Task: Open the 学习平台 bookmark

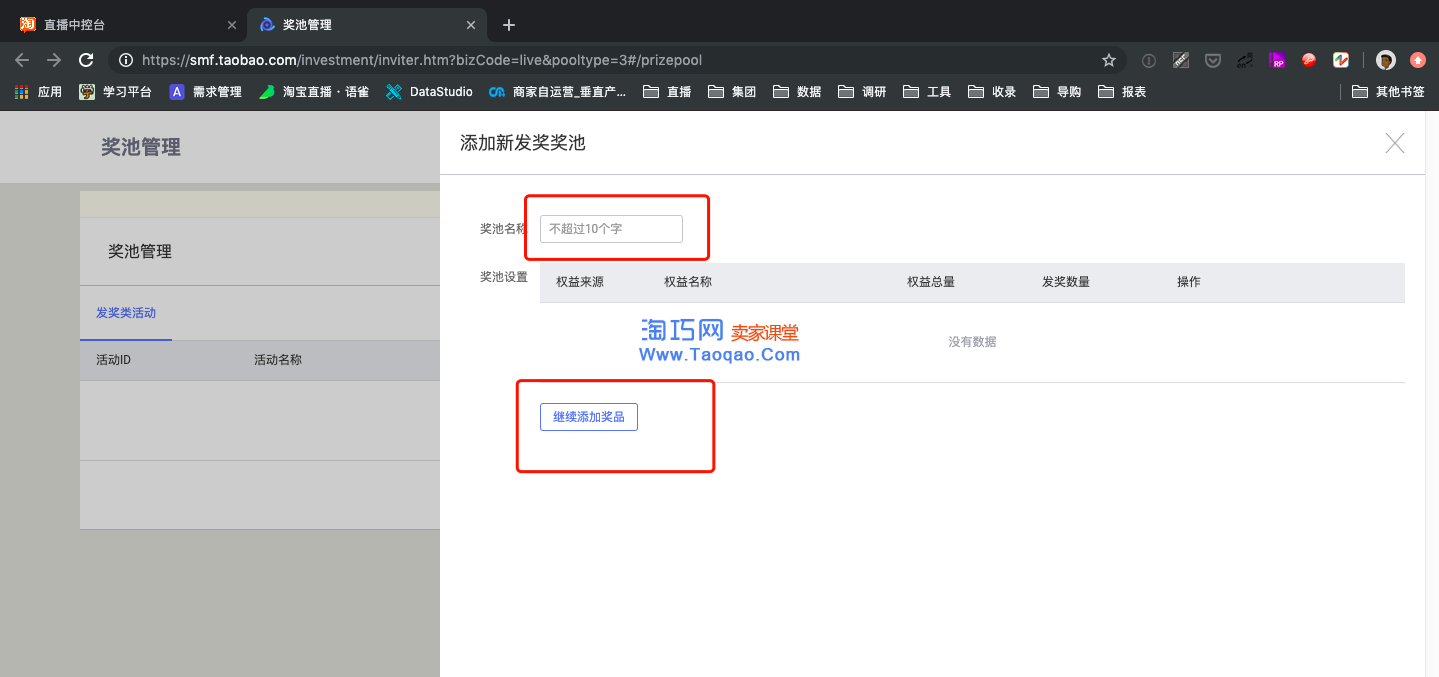Action: coord(115,92)
